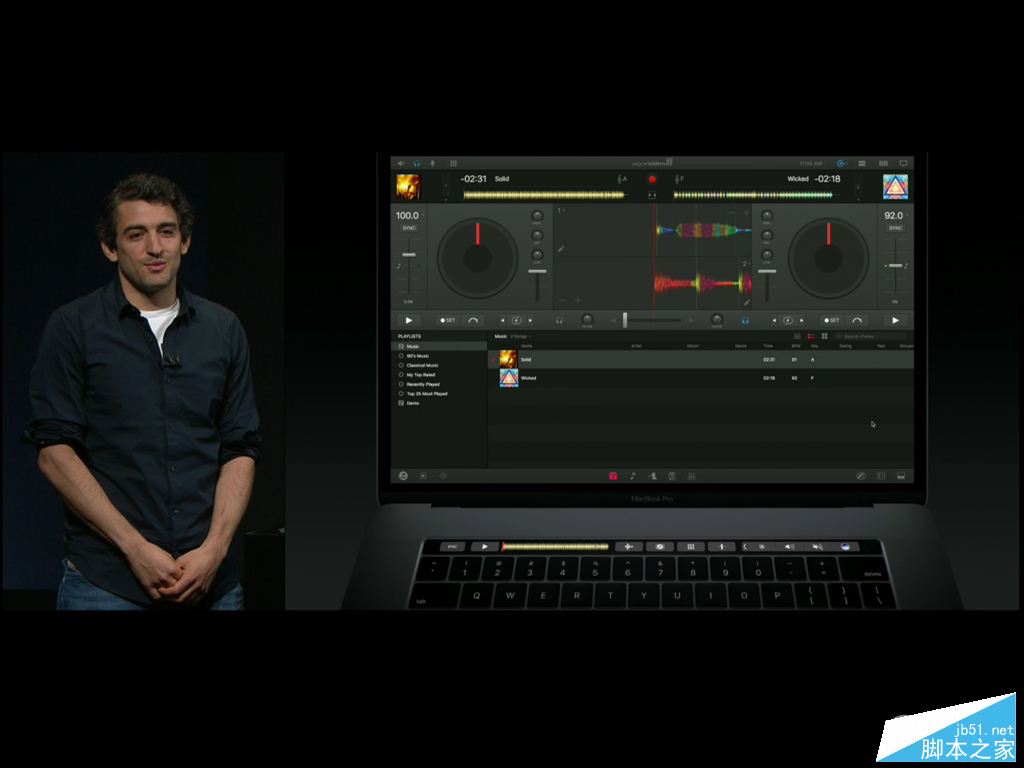Screen dimensions: 1024x768
Task: Select the music note tab icon in bottom bar
Action: coord(633,477)
